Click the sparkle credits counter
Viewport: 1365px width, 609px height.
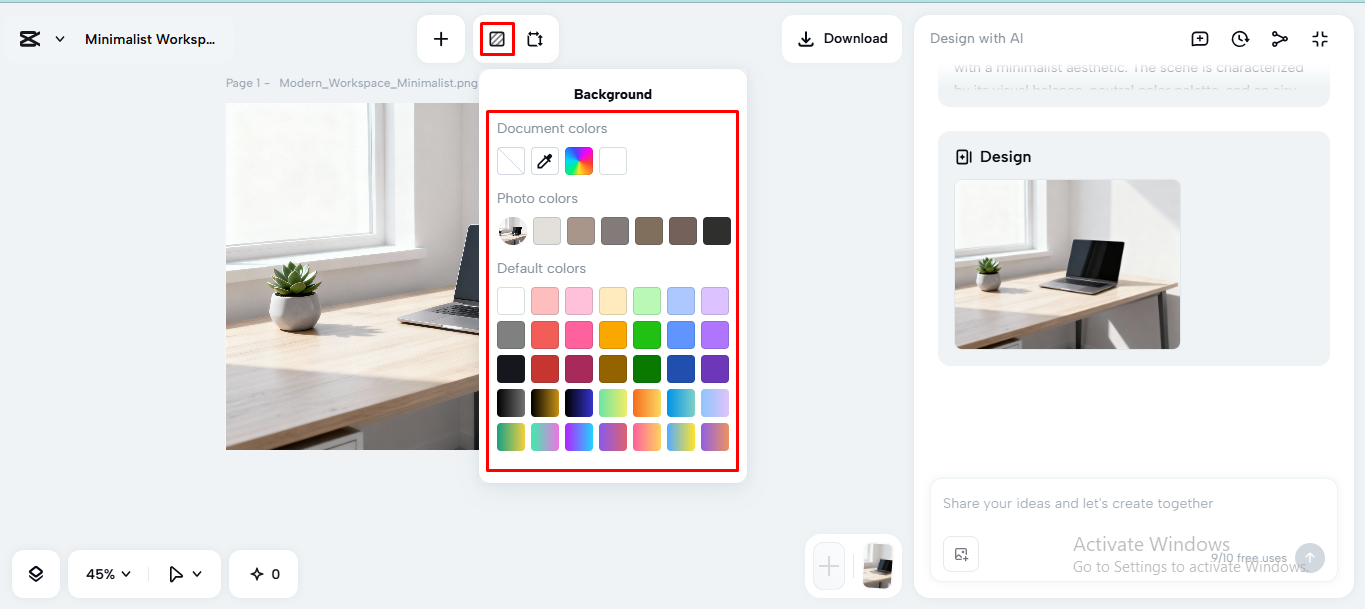(265, 574)
